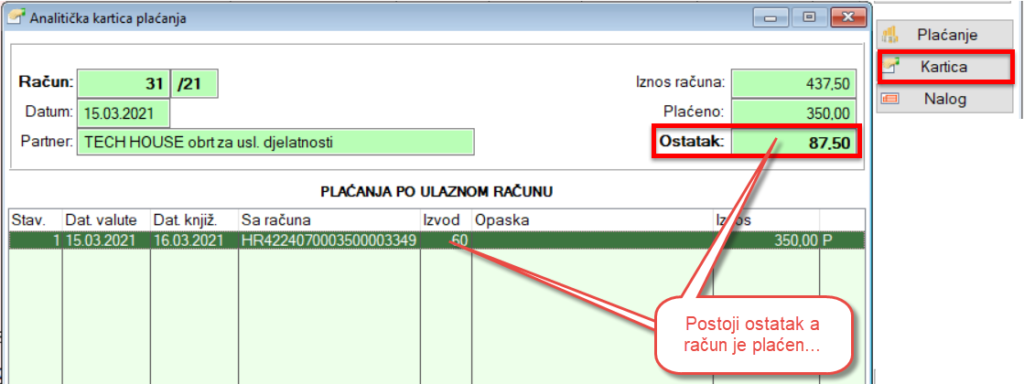The image size is (1024, 384).
Task: Click the Račun number field 31
Action: 123,83
